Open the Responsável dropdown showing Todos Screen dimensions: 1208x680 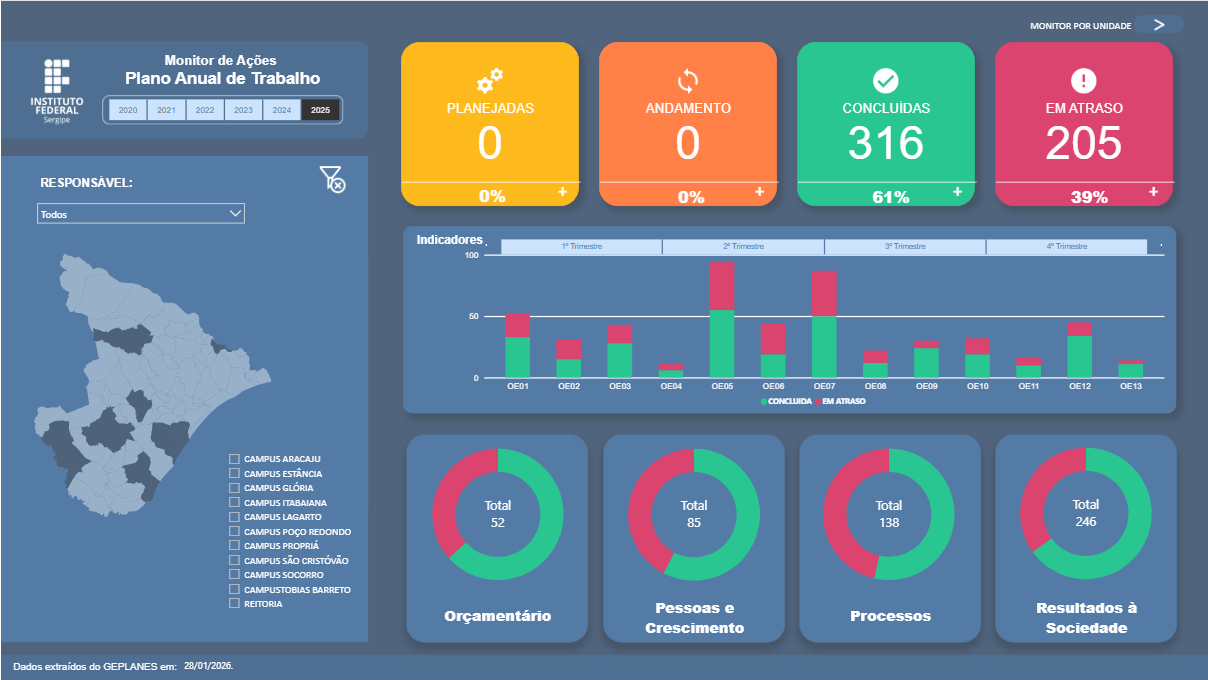tap(141, 214)
